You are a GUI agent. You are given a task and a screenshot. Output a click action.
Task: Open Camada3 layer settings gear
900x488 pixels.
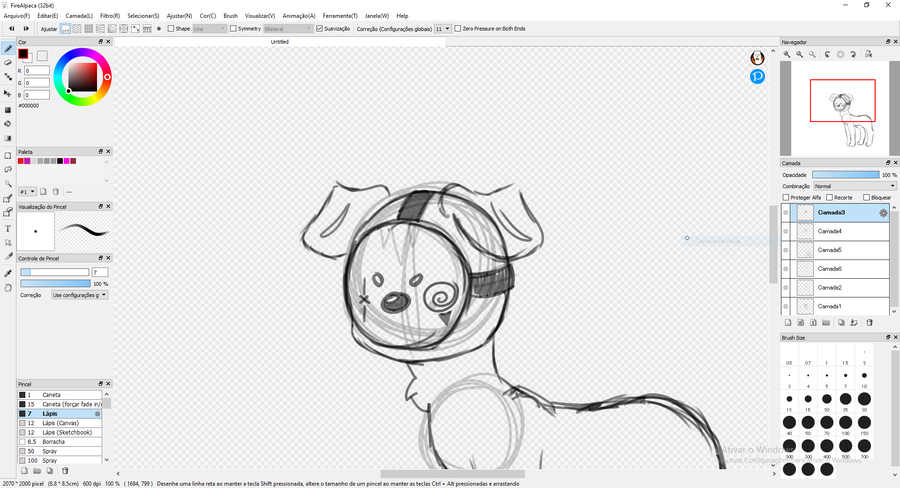[883, 213]
